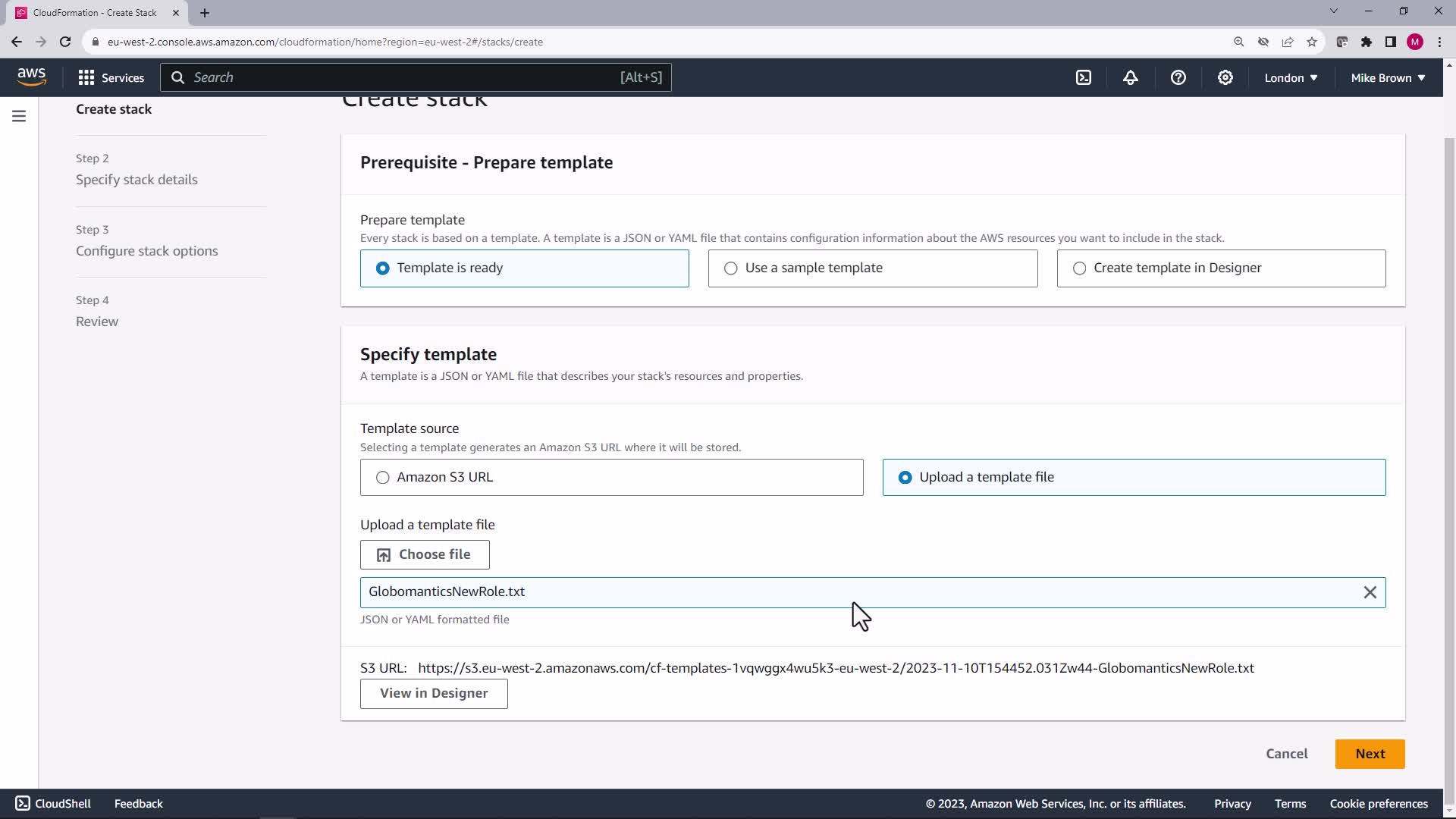1456x819 pixels.
Task: Open the browser tab search chevron
Action: (x=1334, y=11)
